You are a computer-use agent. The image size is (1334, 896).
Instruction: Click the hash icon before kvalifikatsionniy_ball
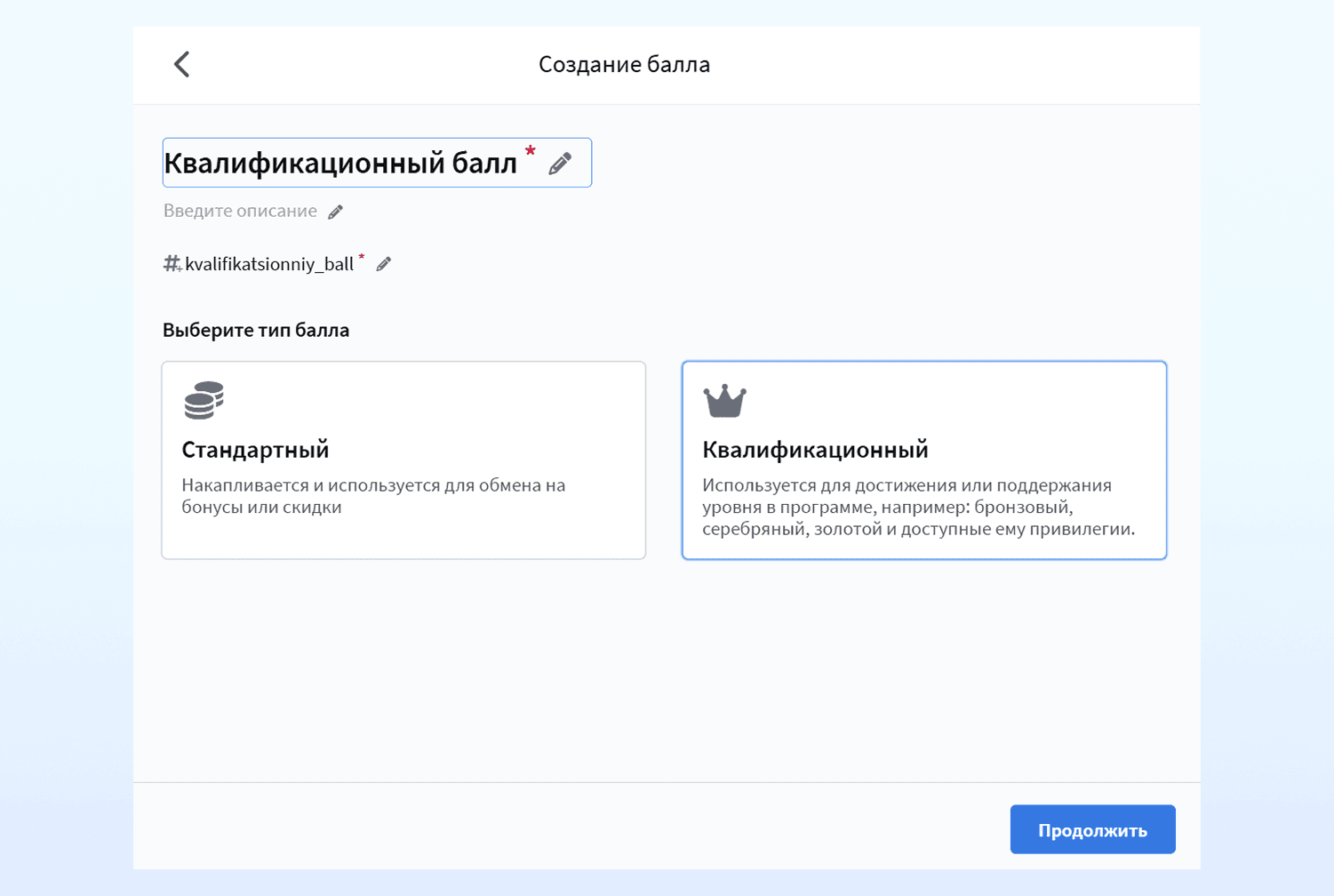click(x=172, y=264)
